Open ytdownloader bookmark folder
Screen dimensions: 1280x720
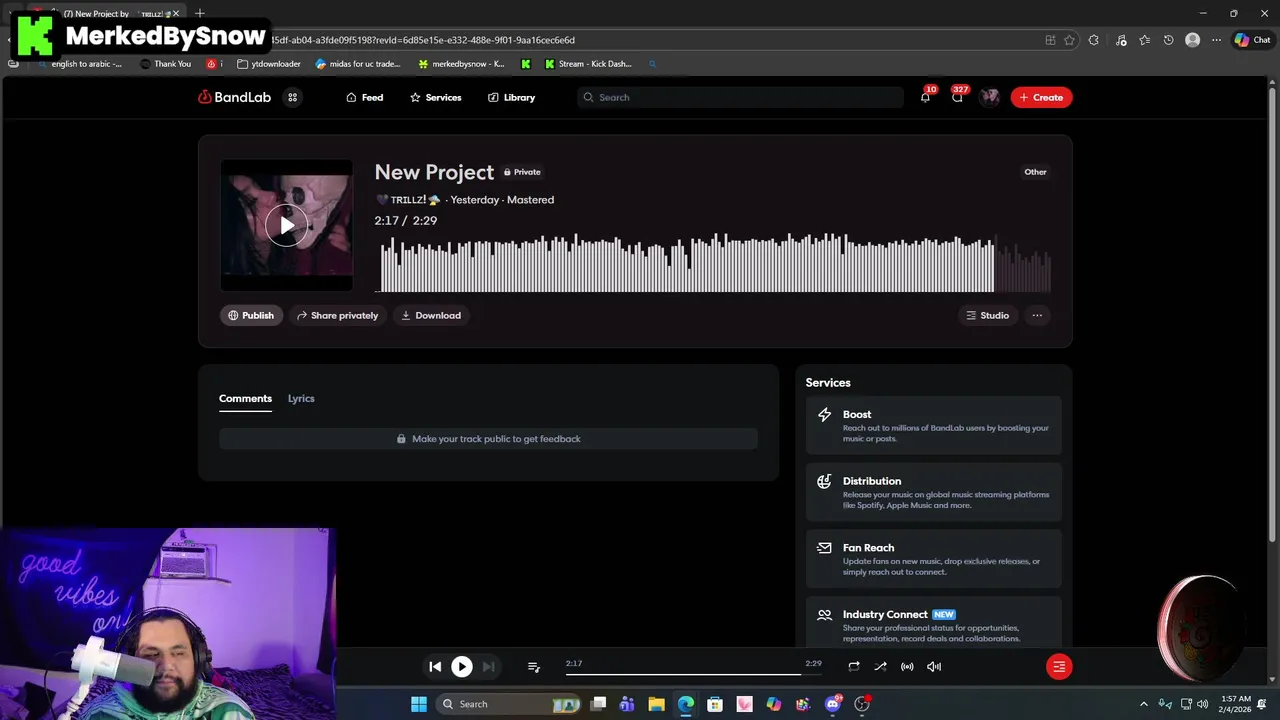pos(269,64)
